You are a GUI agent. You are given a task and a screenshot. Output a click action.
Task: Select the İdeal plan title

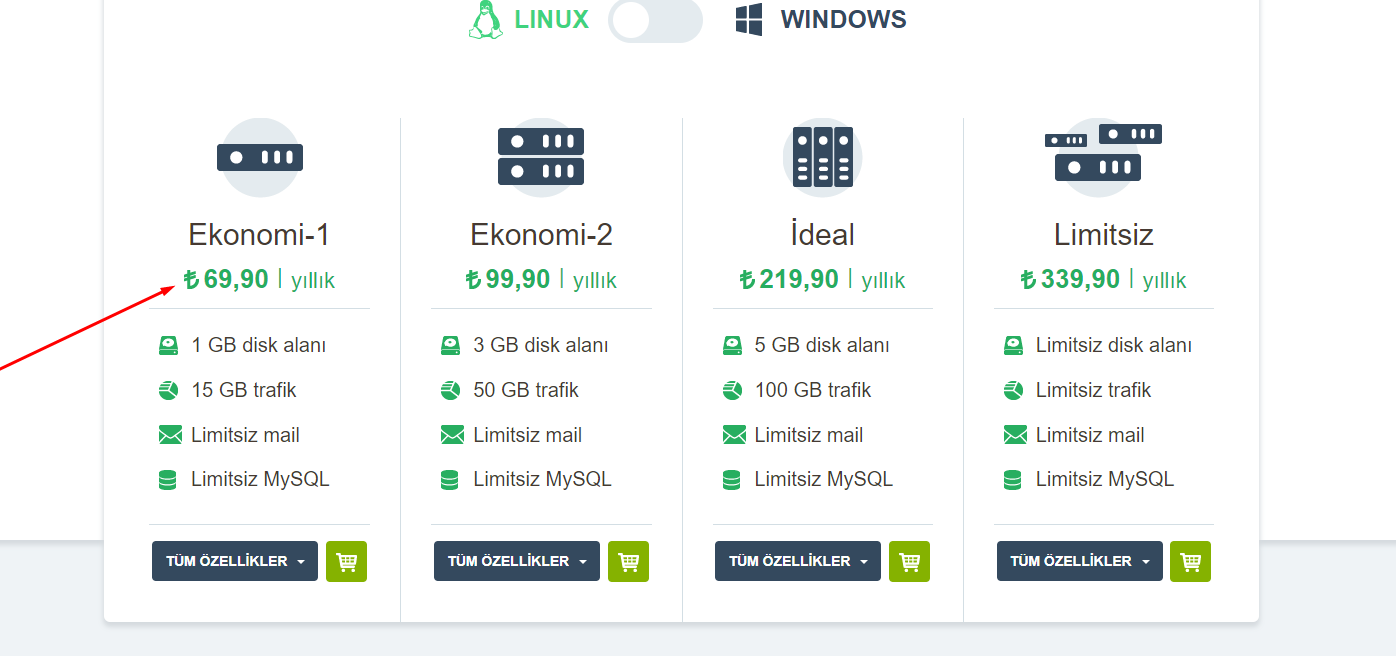pyautogui.click(x=822, y=235)
